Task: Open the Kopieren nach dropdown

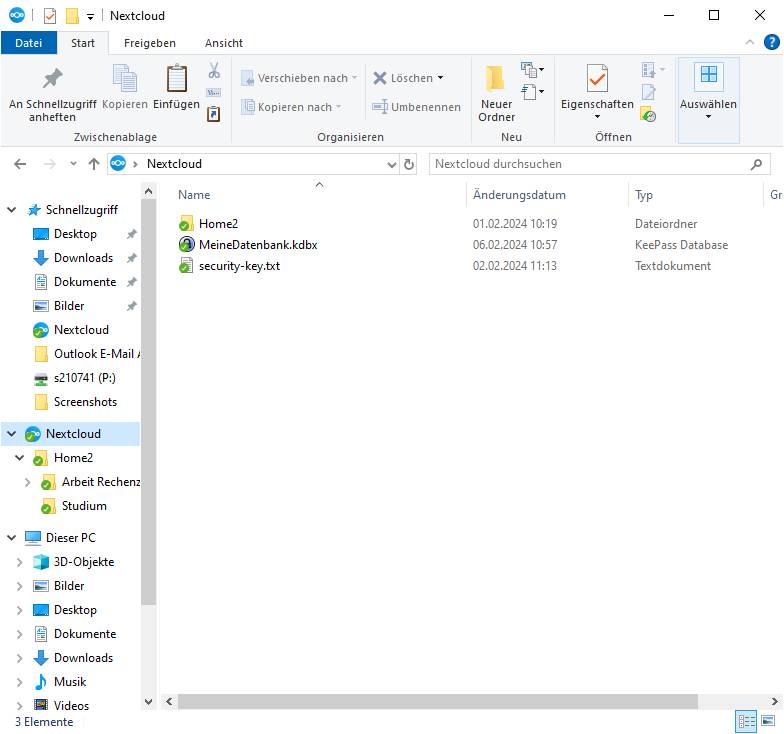Action: (x=338, y=107)
